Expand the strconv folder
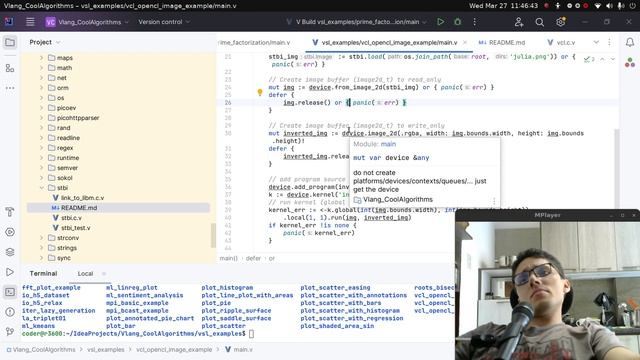This screenshot has width=640, height=360. point(41,238)
